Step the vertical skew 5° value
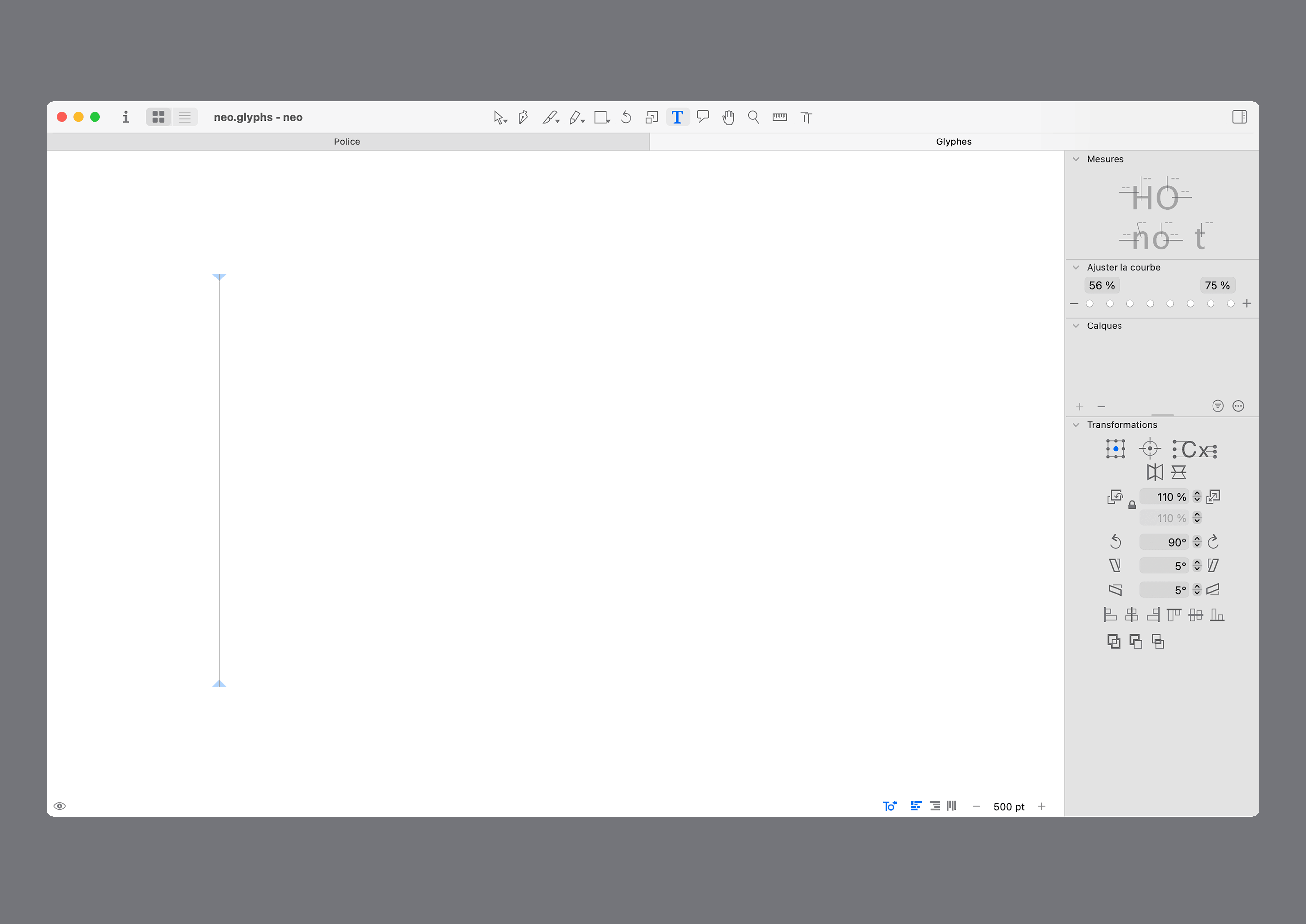This screenshot has width=1306, height=924. click(1197, 590)
